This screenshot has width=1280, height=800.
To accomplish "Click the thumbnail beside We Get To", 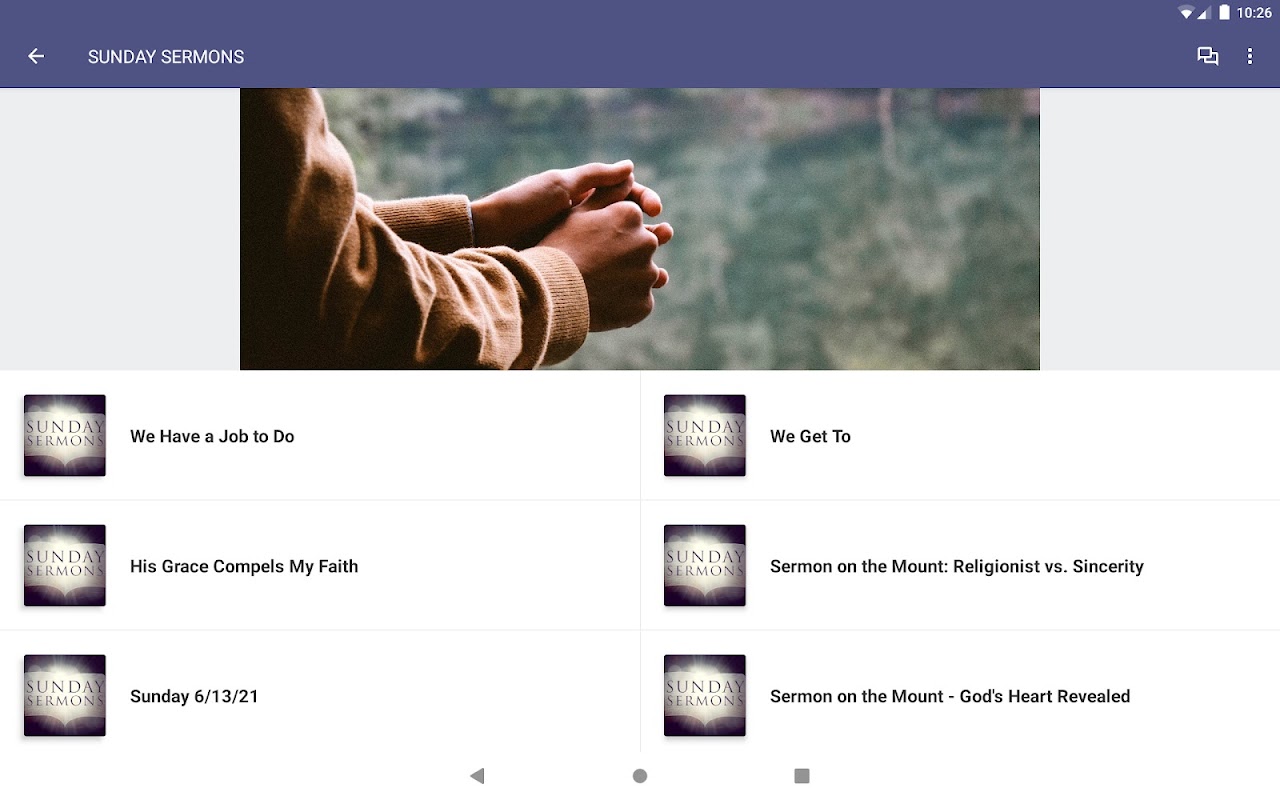I will pos(705,436).
